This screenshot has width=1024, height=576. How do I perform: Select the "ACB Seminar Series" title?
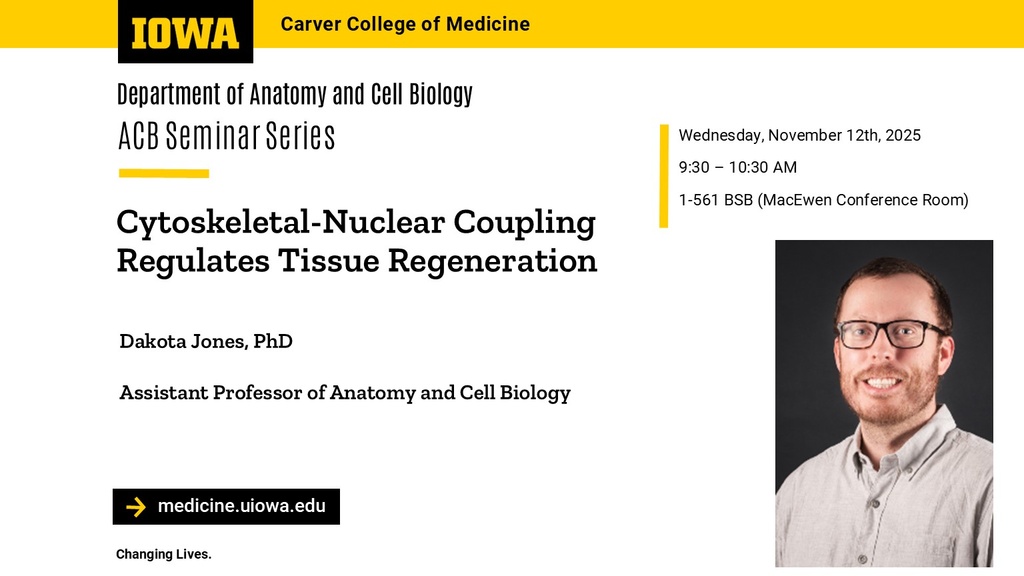227,136
